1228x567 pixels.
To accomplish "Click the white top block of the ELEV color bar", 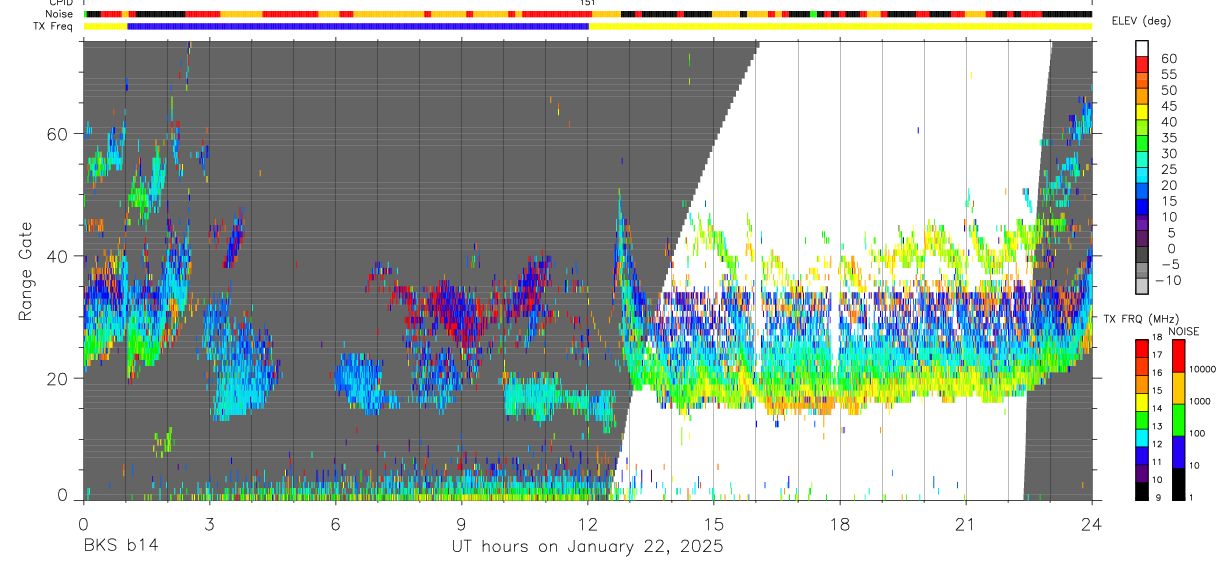I will (1143, 48).
